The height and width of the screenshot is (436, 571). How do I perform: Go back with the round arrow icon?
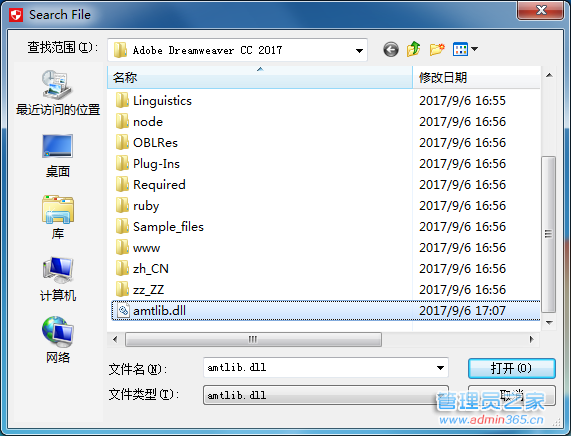pyautogui.click(x=391, y=50)
